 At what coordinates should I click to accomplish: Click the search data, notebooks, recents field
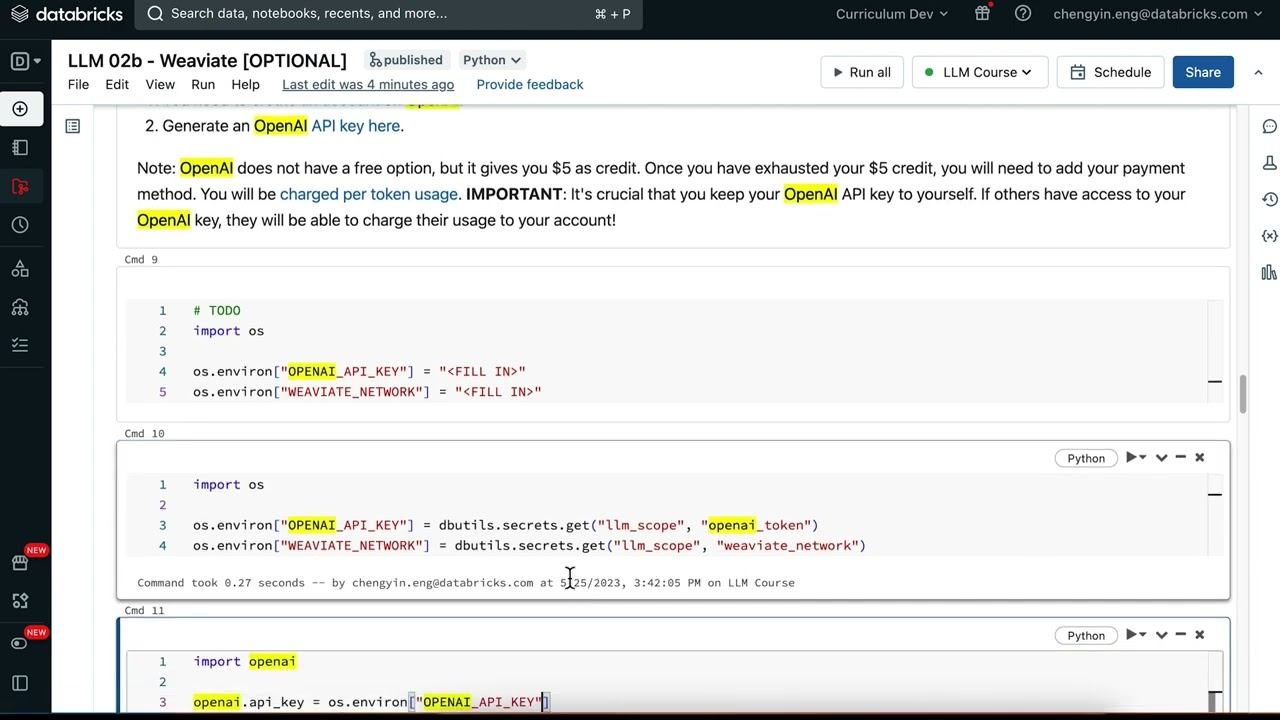tap(388, 14)
